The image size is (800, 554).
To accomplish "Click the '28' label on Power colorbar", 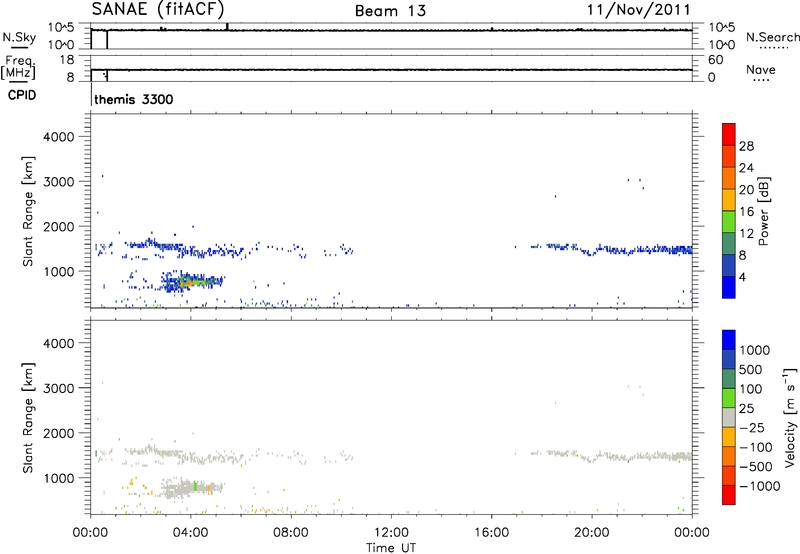I will click(x=746, y=146).
